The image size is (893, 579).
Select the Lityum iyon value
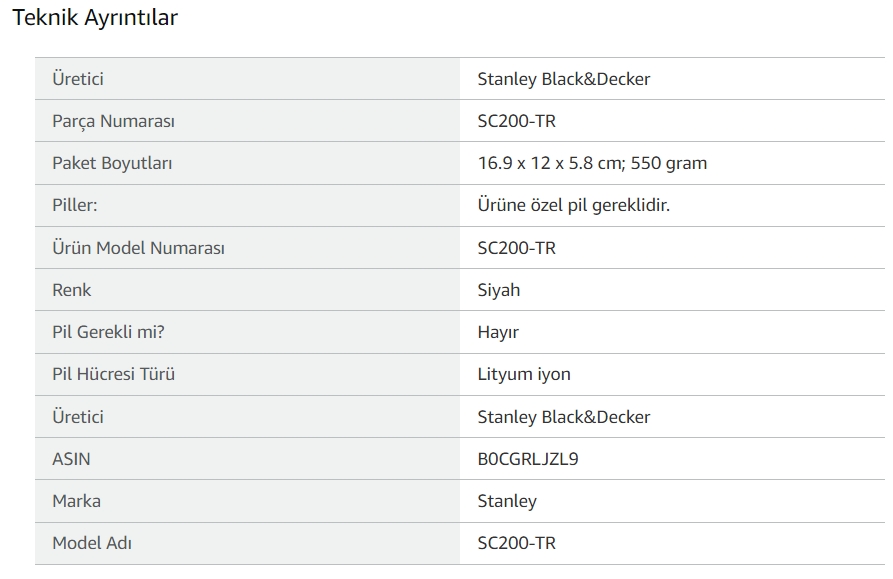tap(524, 374)
